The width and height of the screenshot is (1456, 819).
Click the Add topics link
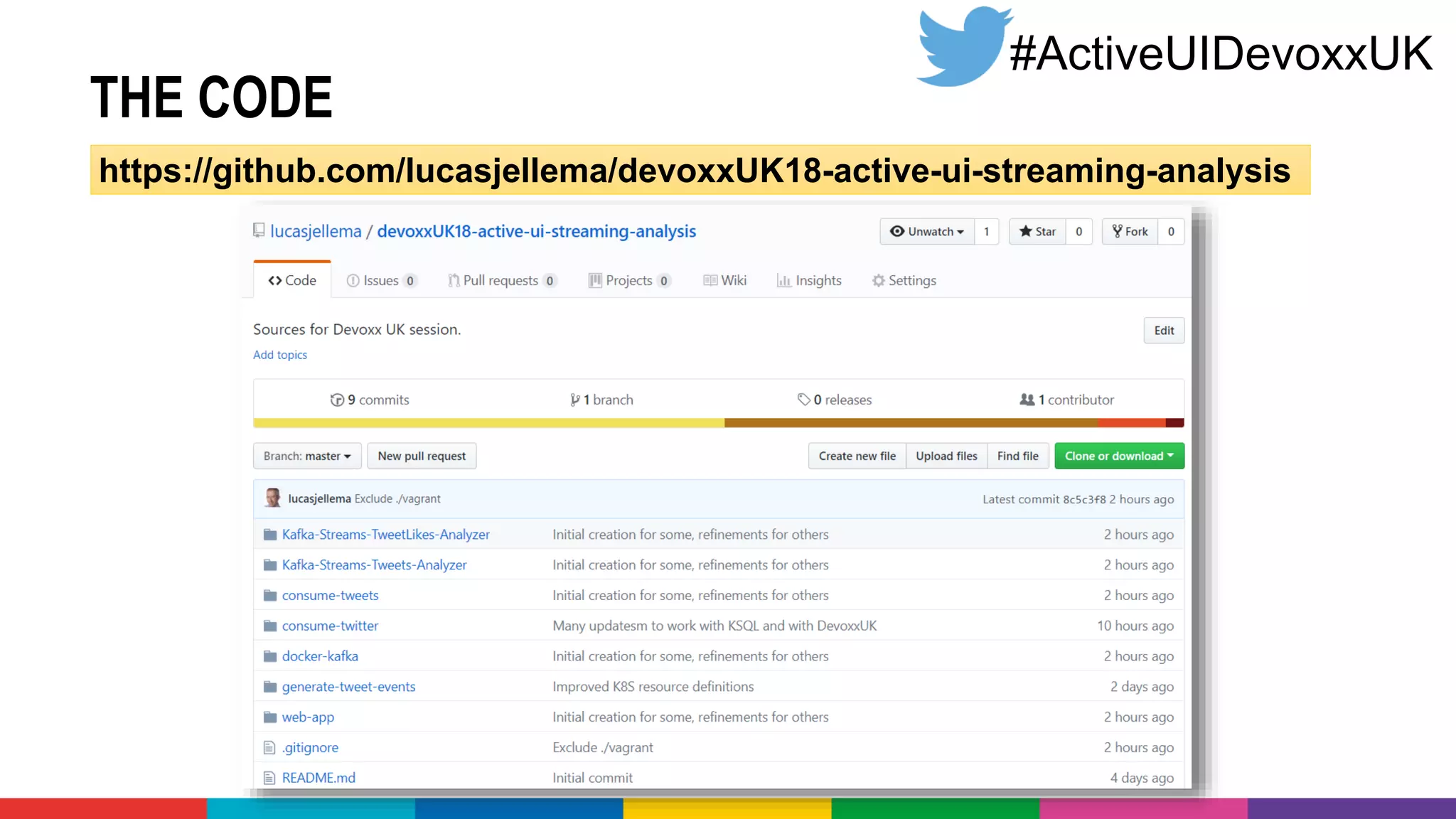point(280,355)
